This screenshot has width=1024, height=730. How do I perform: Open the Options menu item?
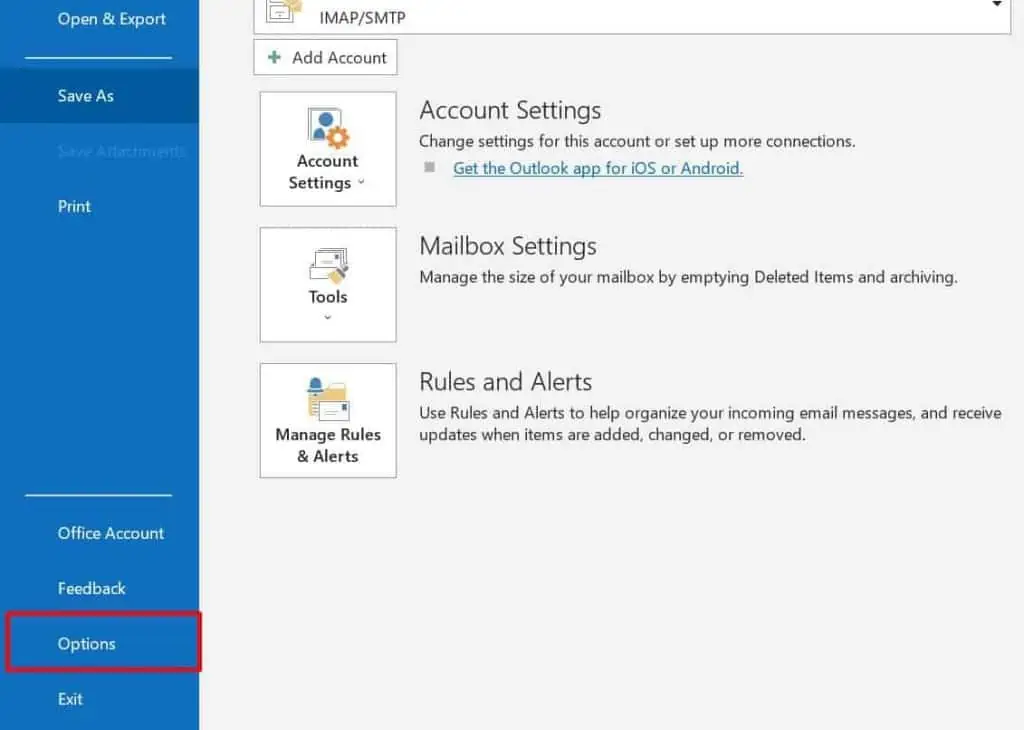click(102, 643)
